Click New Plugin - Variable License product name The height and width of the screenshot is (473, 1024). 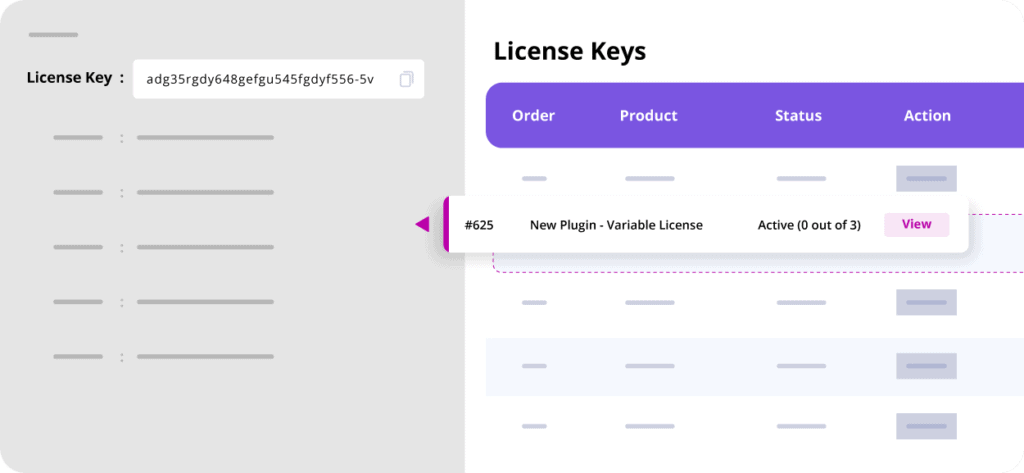tap(616, 225)
